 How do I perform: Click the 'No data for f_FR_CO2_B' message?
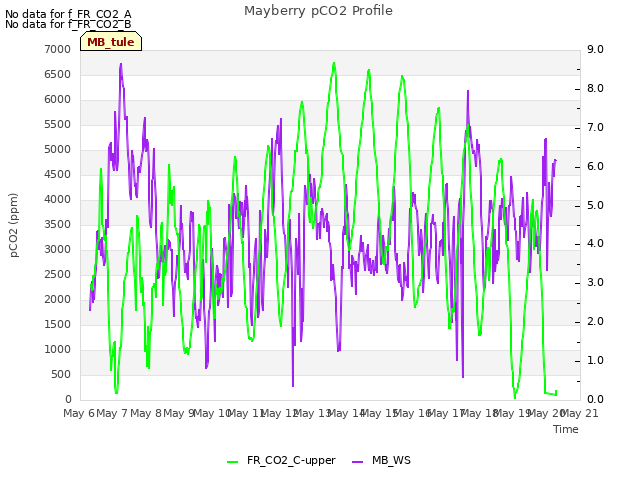[x=68, y=24]
